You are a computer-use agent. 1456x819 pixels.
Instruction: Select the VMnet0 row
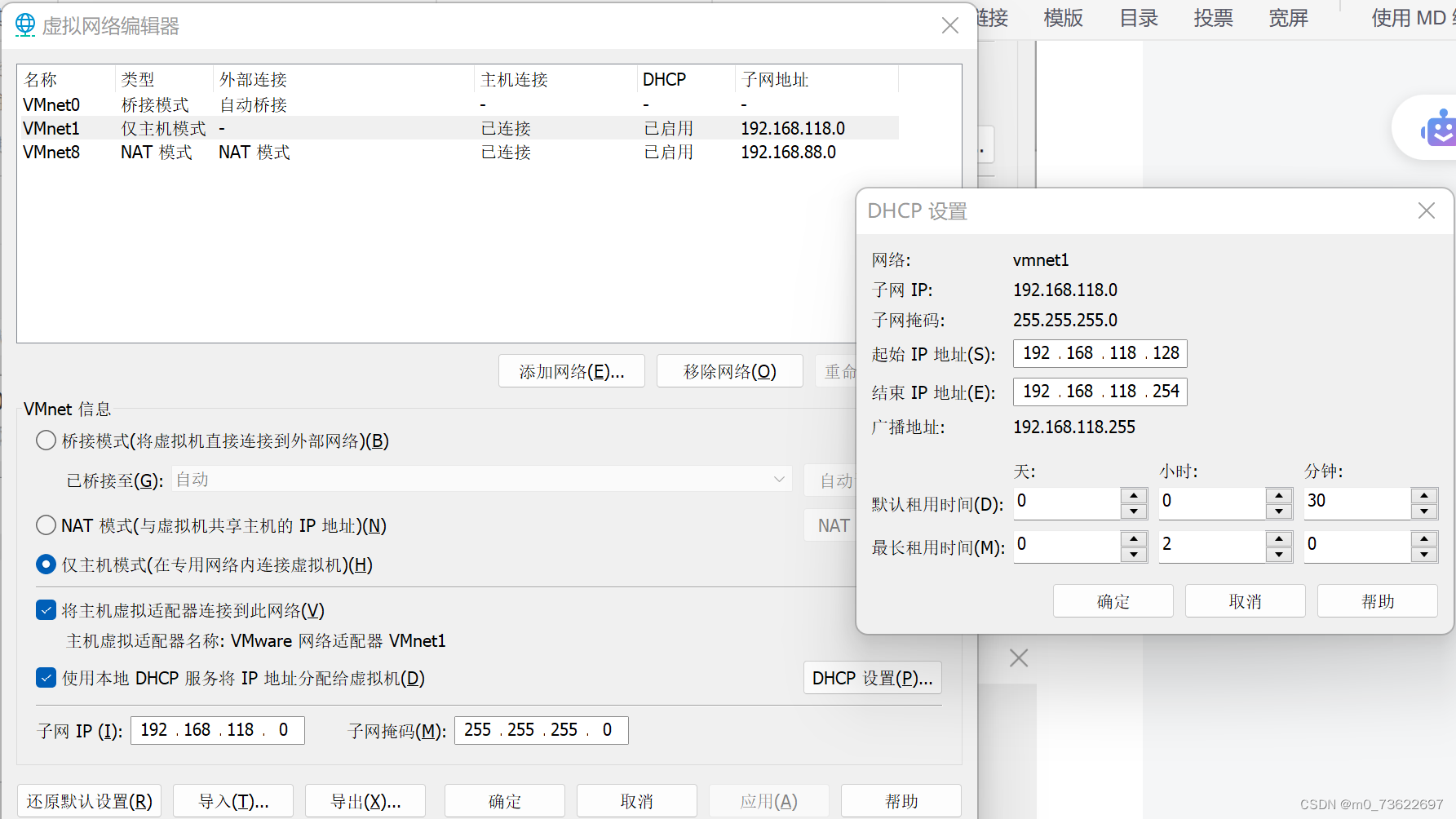[458, 104]
